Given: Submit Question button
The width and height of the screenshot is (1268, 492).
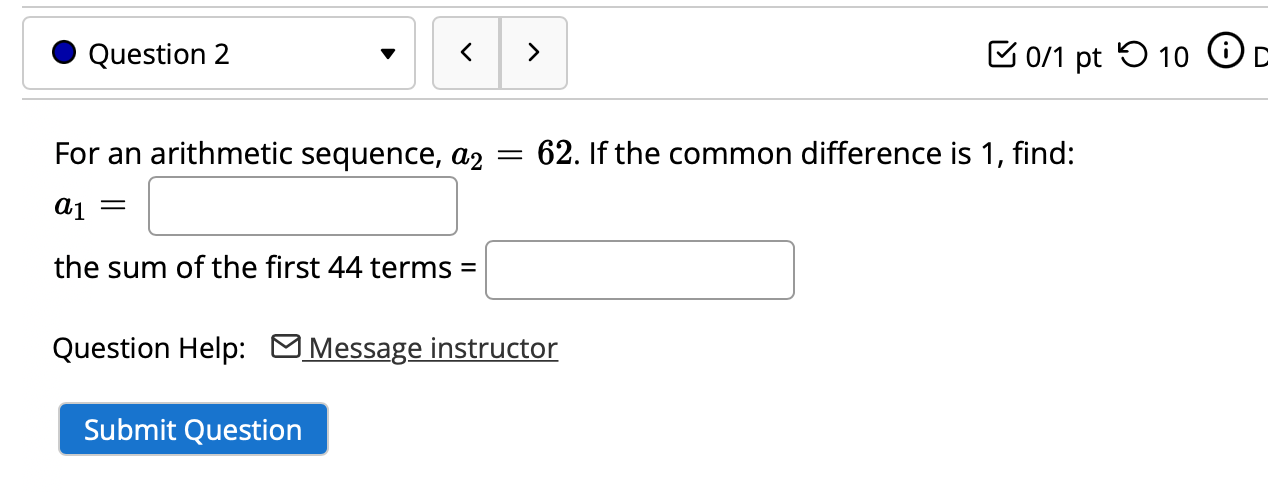Looking at the screenshot, I should (x=193, y=429).
